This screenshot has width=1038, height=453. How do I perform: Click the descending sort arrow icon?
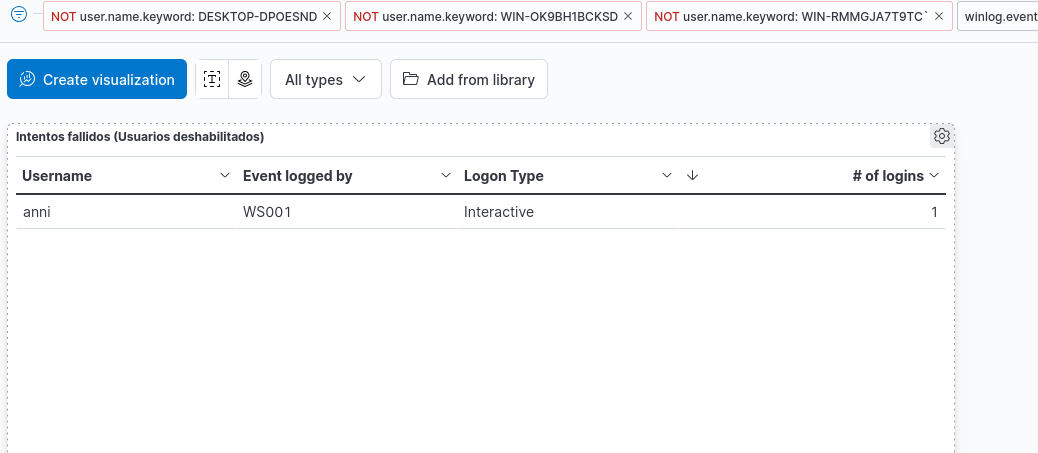tap(692, 175)
